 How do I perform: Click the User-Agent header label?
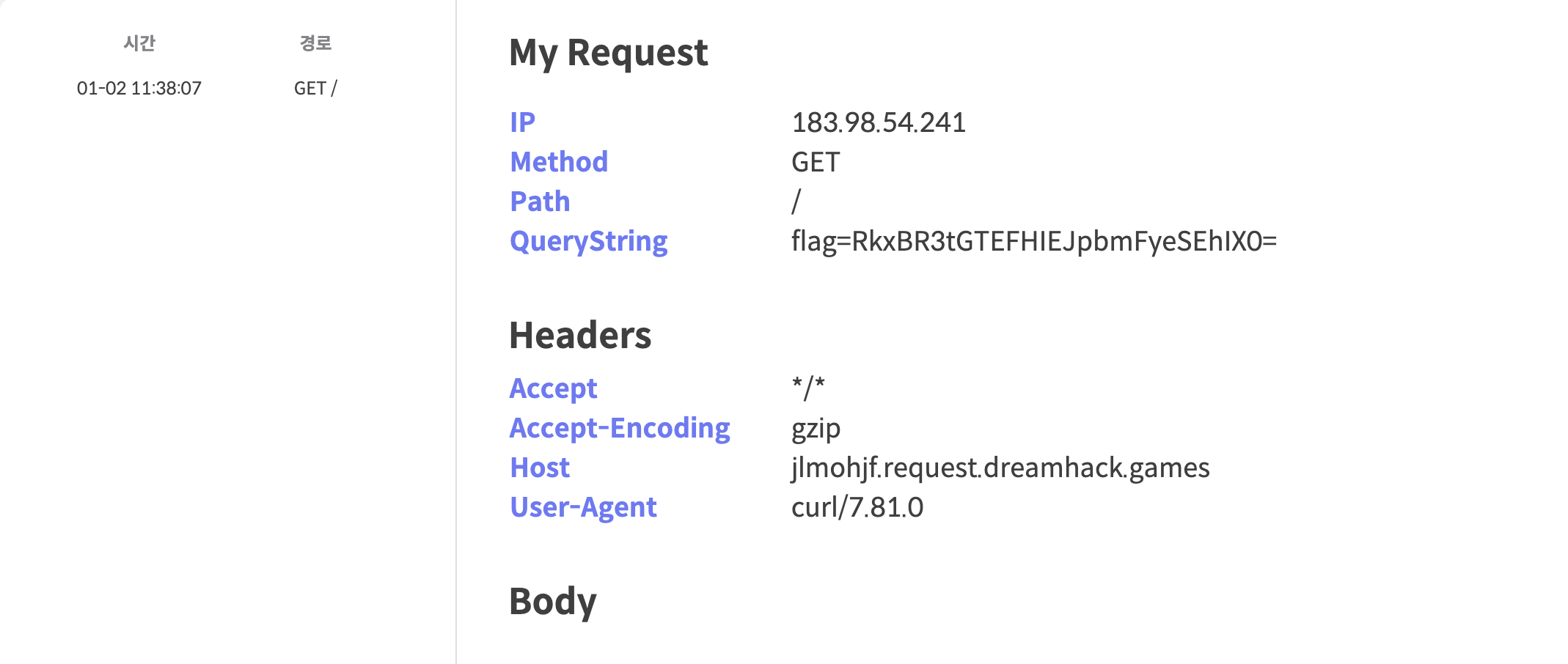583,507
